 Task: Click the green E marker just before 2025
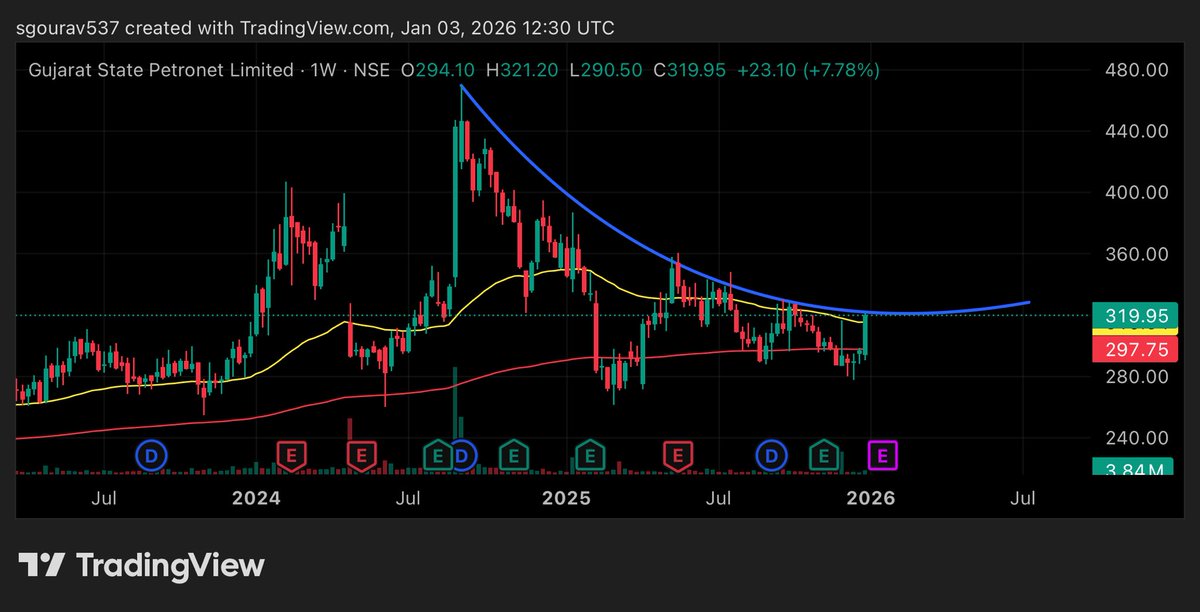(513, 456)
